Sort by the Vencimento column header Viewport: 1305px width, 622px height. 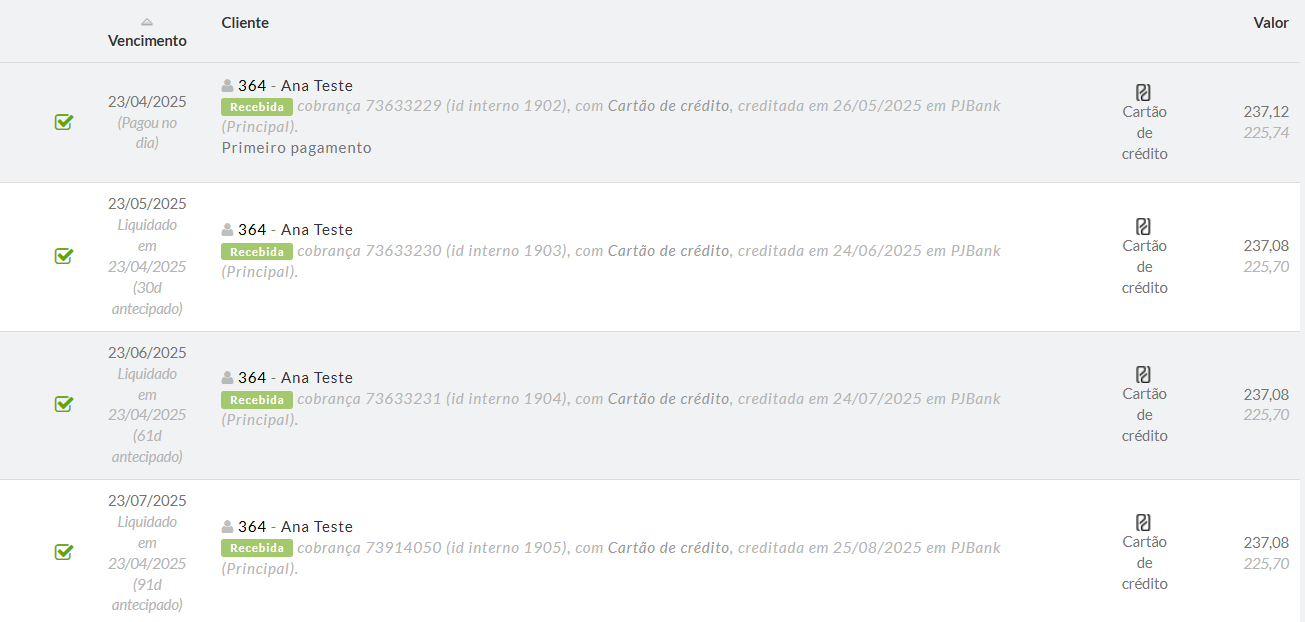click(x=147, y=41)
